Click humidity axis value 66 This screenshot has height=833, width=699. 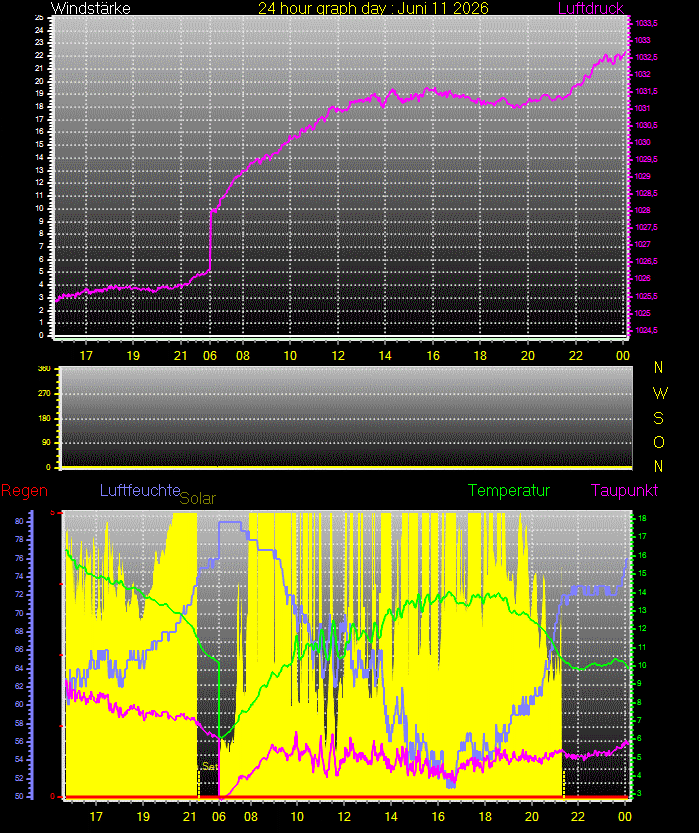19,650
